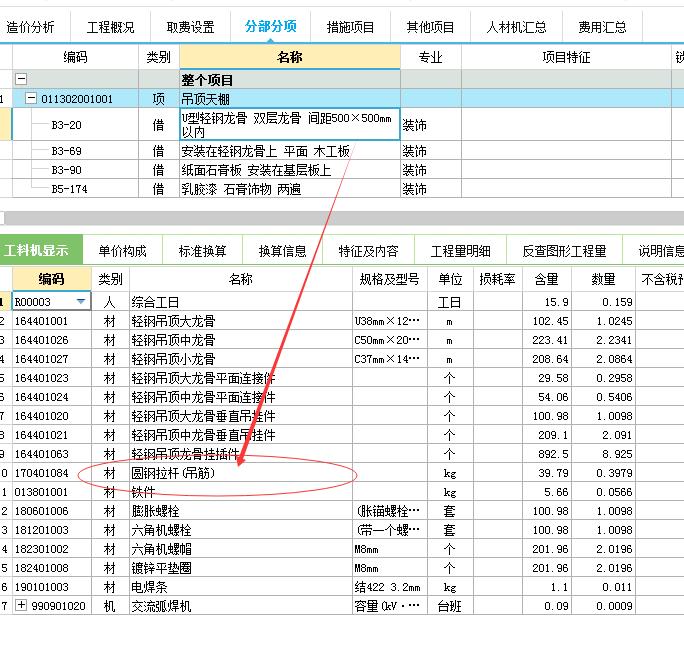
Task: Open 其他项目 tab
Action: [430, 27]
